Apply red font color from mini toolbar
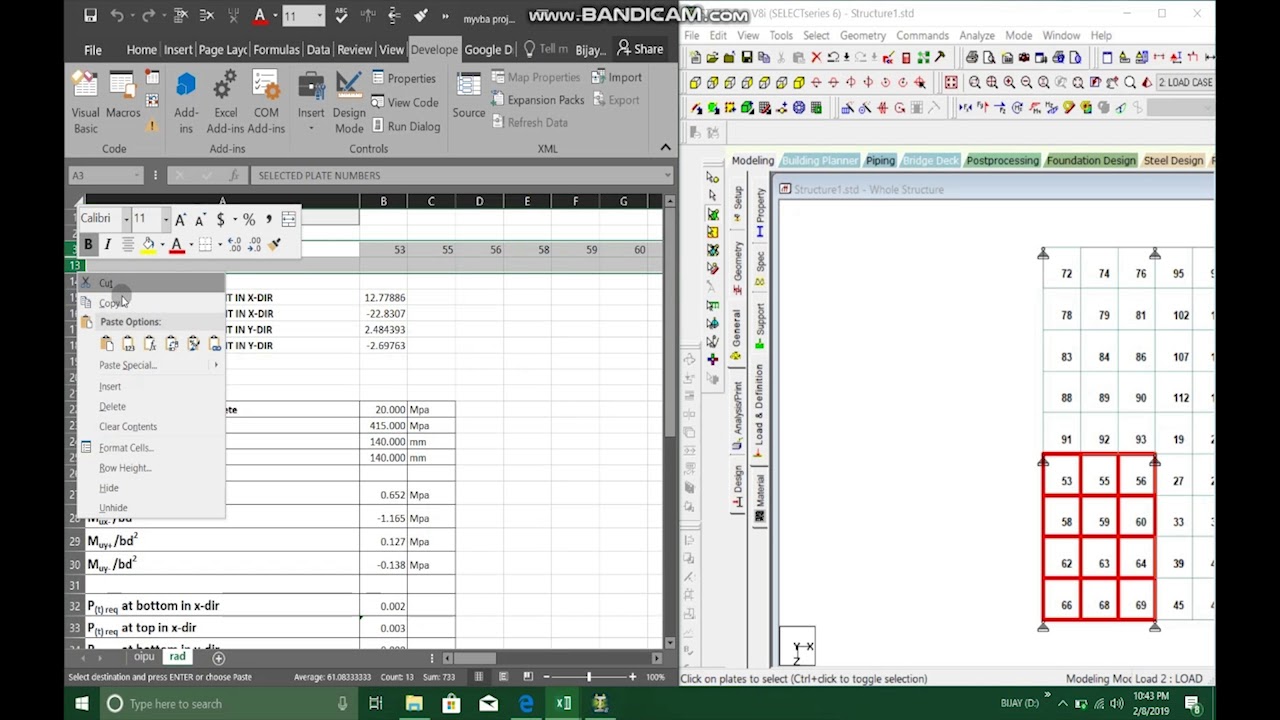This screenshot has width=1280, height=720. pos(177,245)
